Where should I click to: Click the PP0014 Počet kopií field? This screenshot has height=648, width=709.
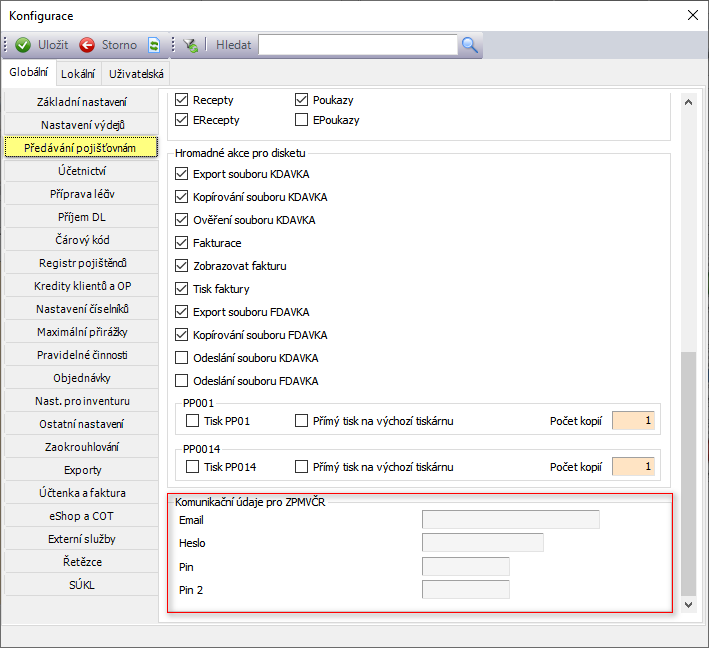[x=633, y=467]
